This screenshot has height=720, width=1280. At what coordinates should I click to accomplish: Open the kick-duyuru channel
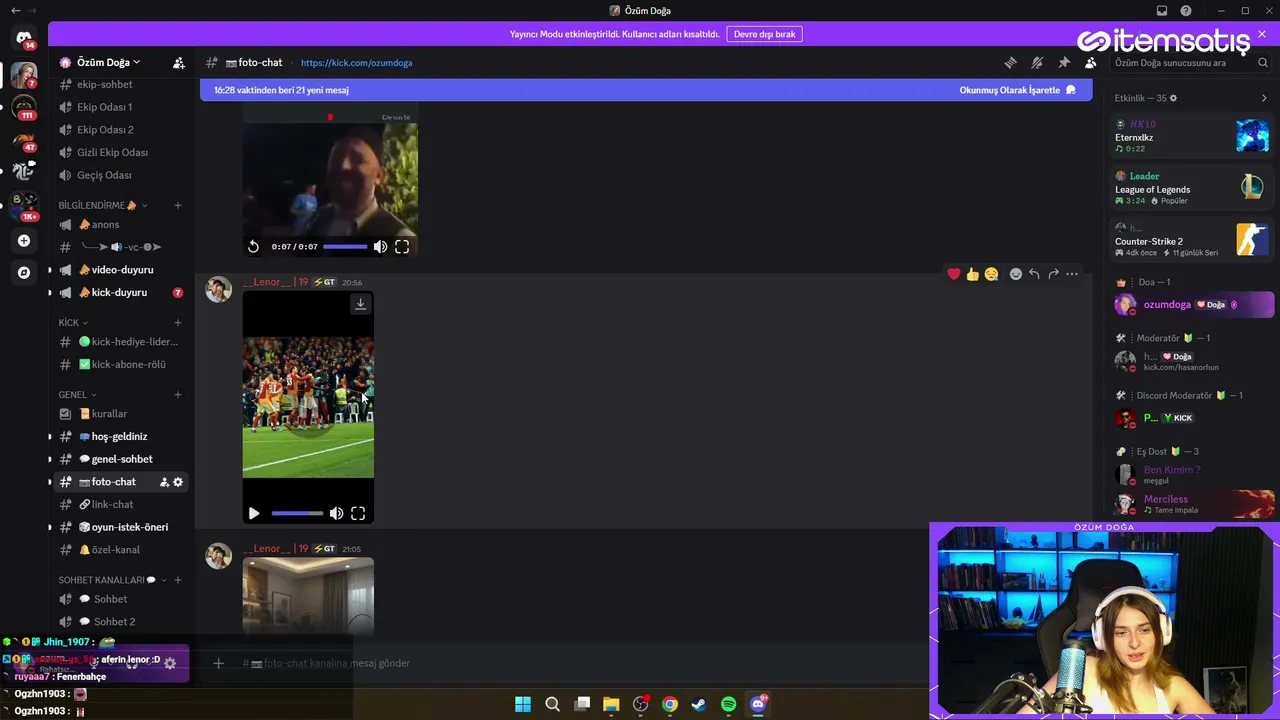click(x=122, y=292)
